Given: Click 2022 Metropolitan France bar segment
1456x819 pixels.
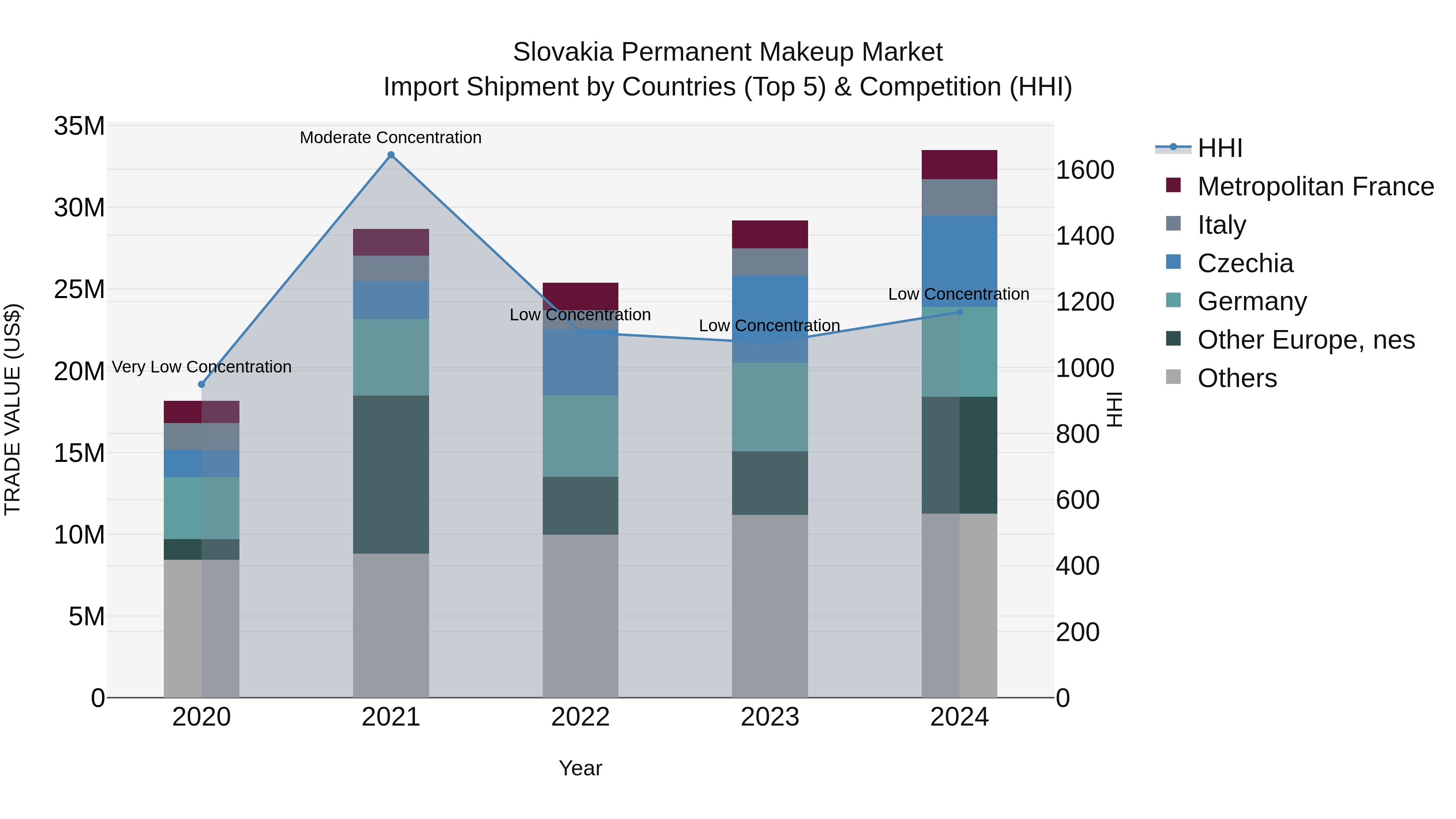Looking at the screenshot, I should (x=580, y=297).
